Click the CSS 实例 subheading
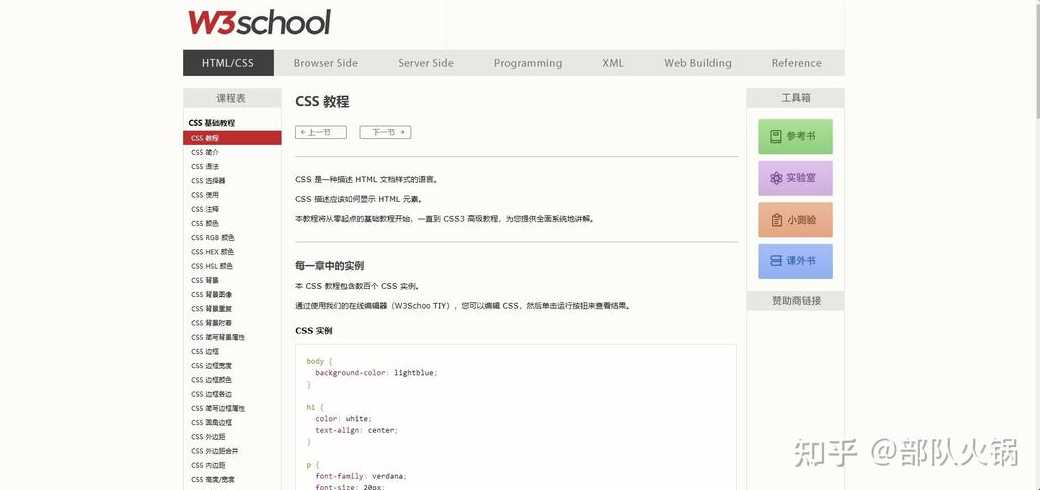The height and width of the screenshot is (490, 1040). [314, 331]
